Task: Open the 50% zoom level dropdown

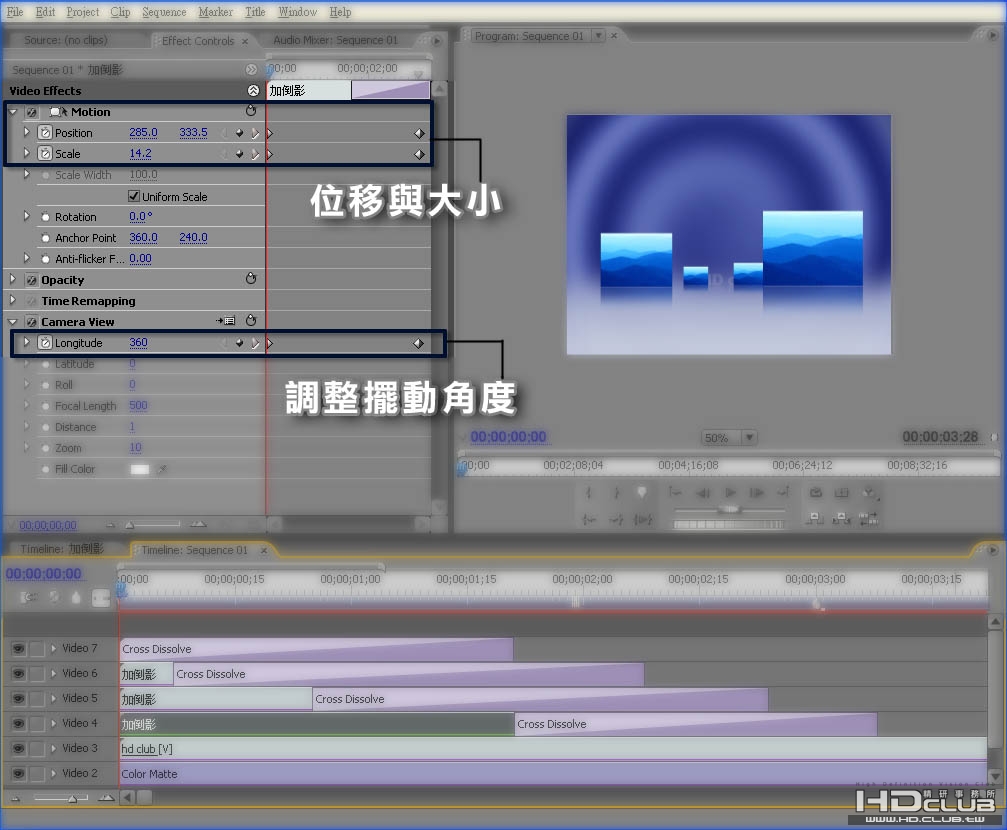Action: point(749,437)
